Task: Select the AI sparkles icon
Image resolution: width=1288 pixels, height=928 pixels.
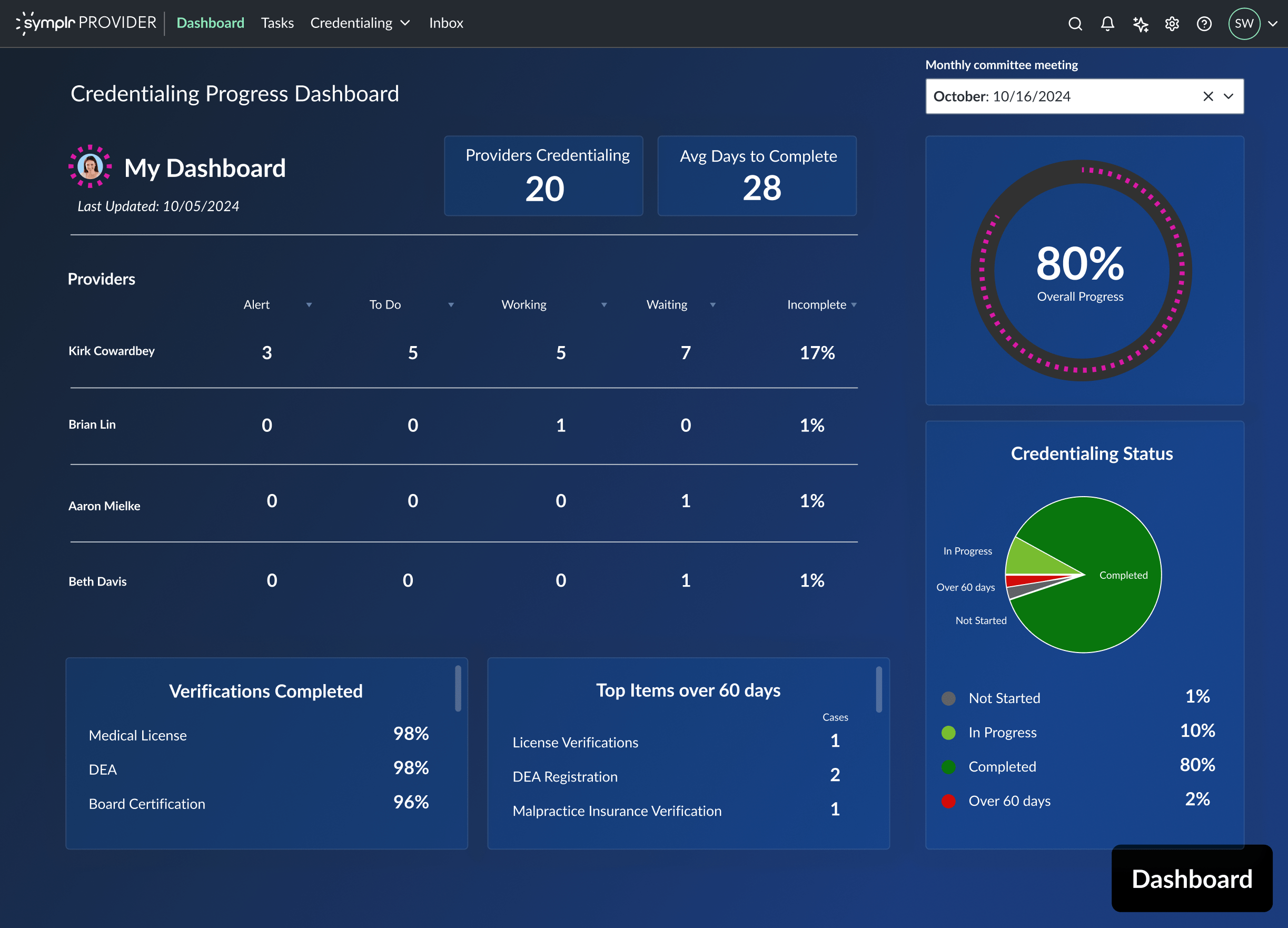Action: point(1141,24)
